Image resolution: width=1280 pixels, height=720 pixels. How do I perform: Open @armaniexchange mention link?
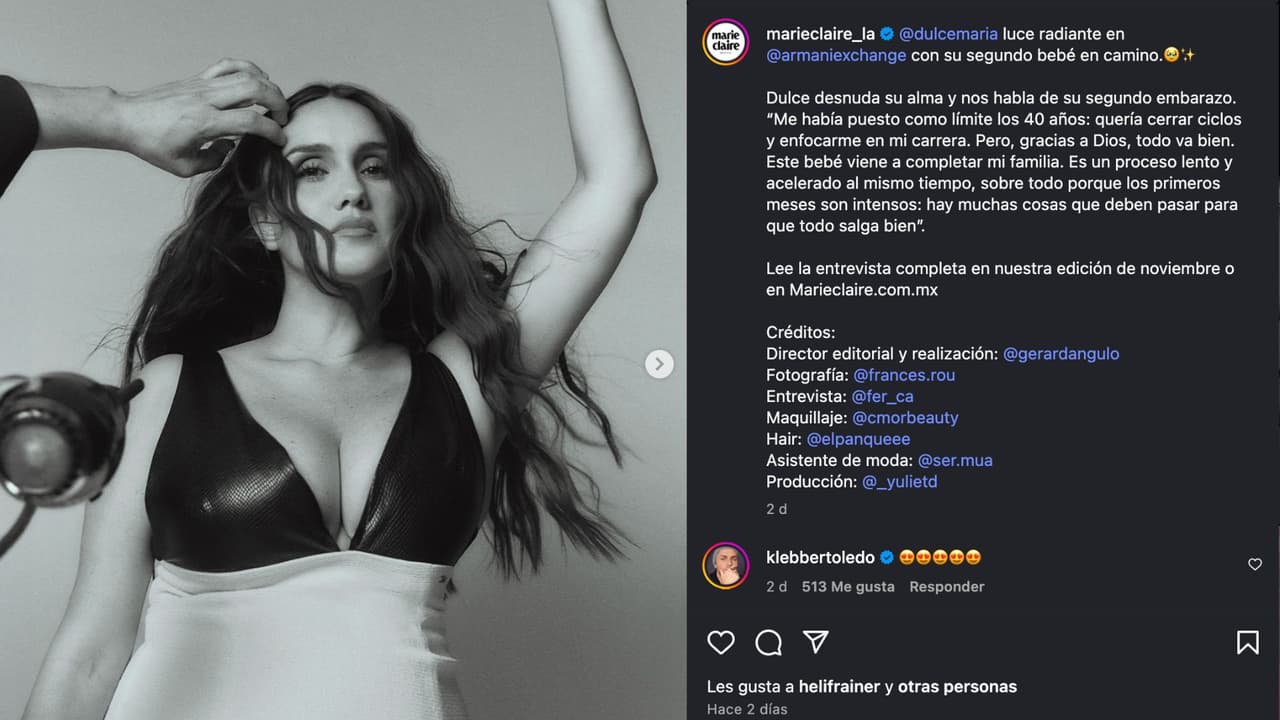pyautogui.click(x=836, y=55)
